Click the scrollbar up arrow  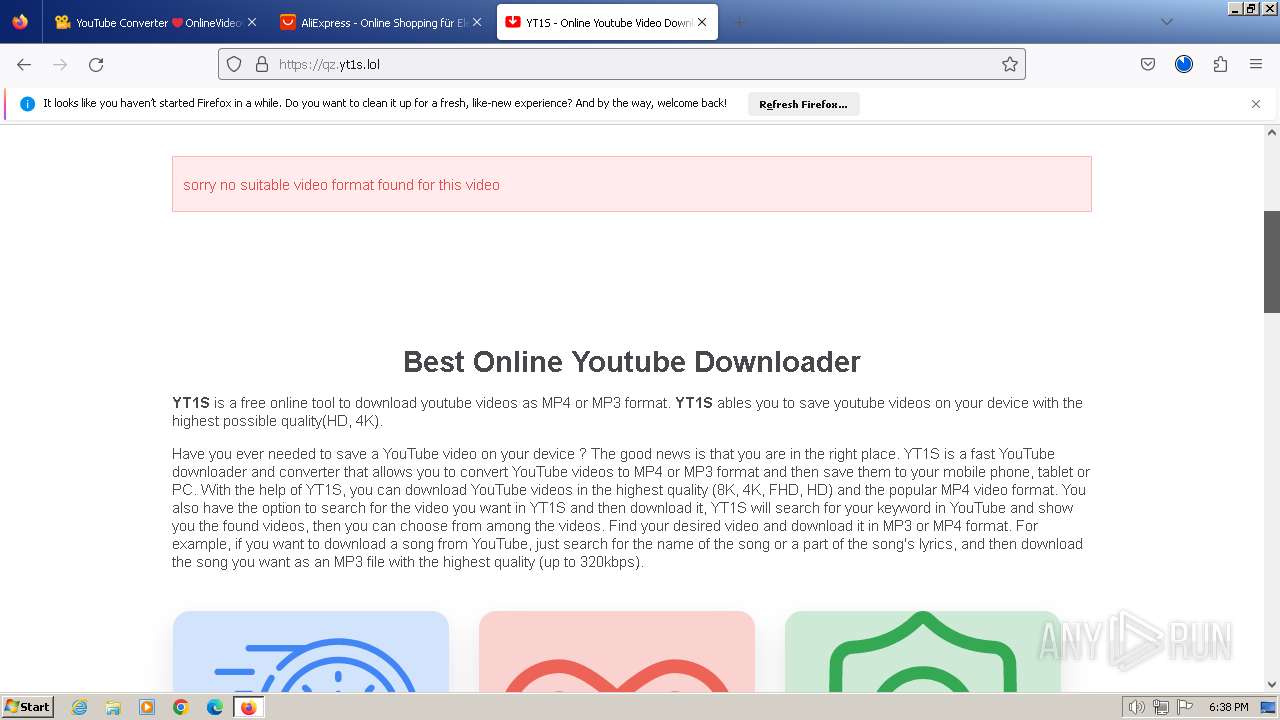pos(1272,132)
